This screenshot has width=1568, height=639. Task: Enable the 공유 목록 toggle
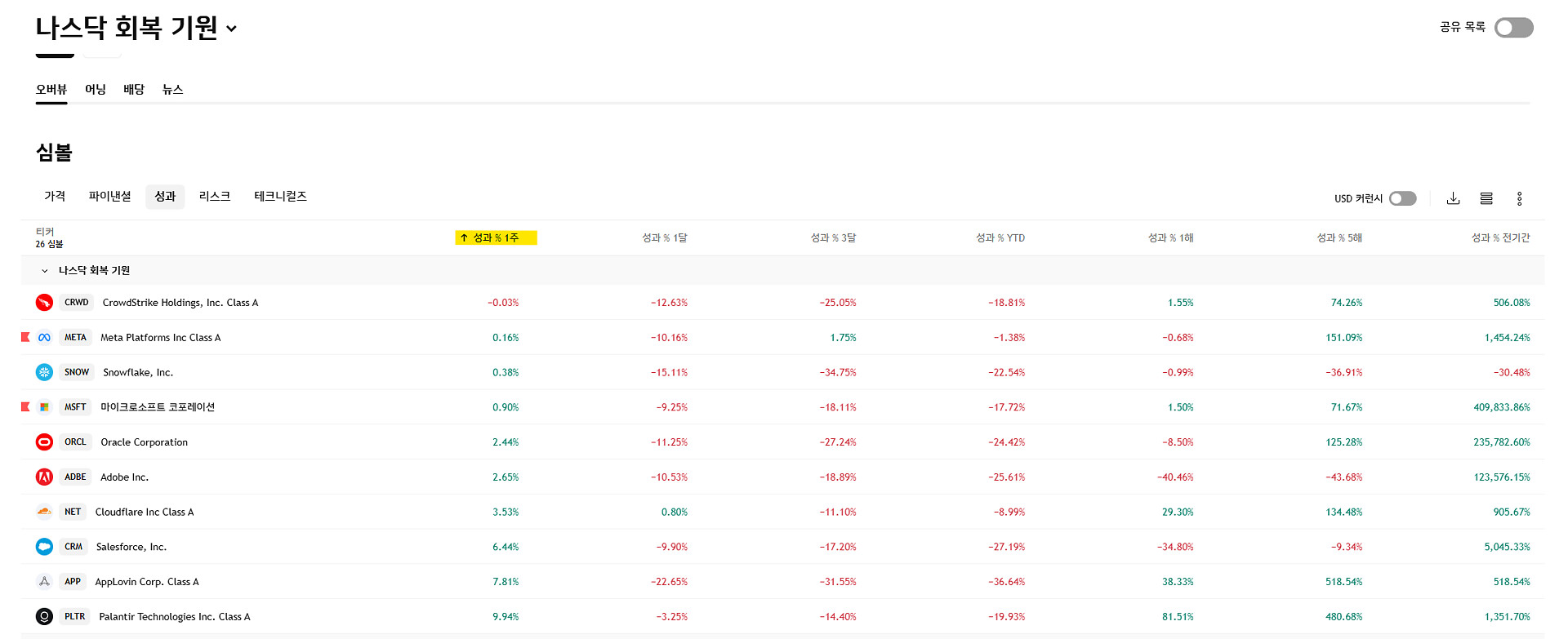(1513, 28)
